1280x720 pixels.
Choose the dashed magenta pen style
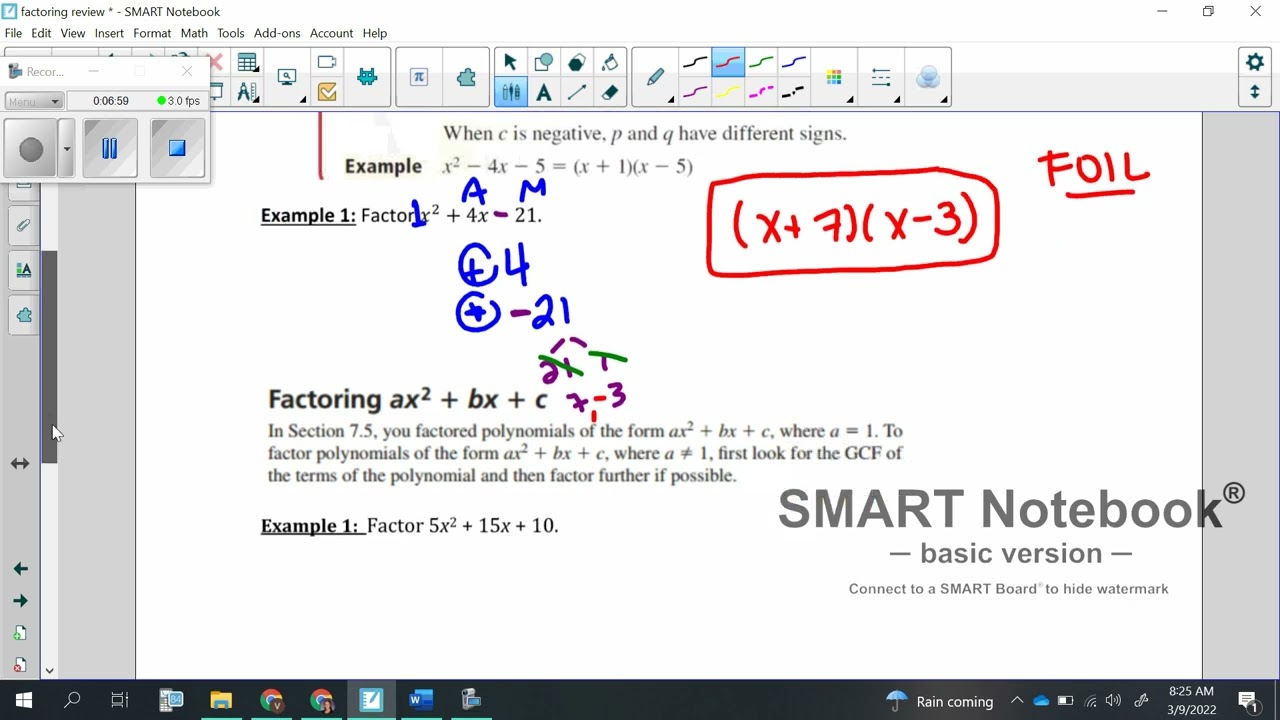(x=761, y=92)
